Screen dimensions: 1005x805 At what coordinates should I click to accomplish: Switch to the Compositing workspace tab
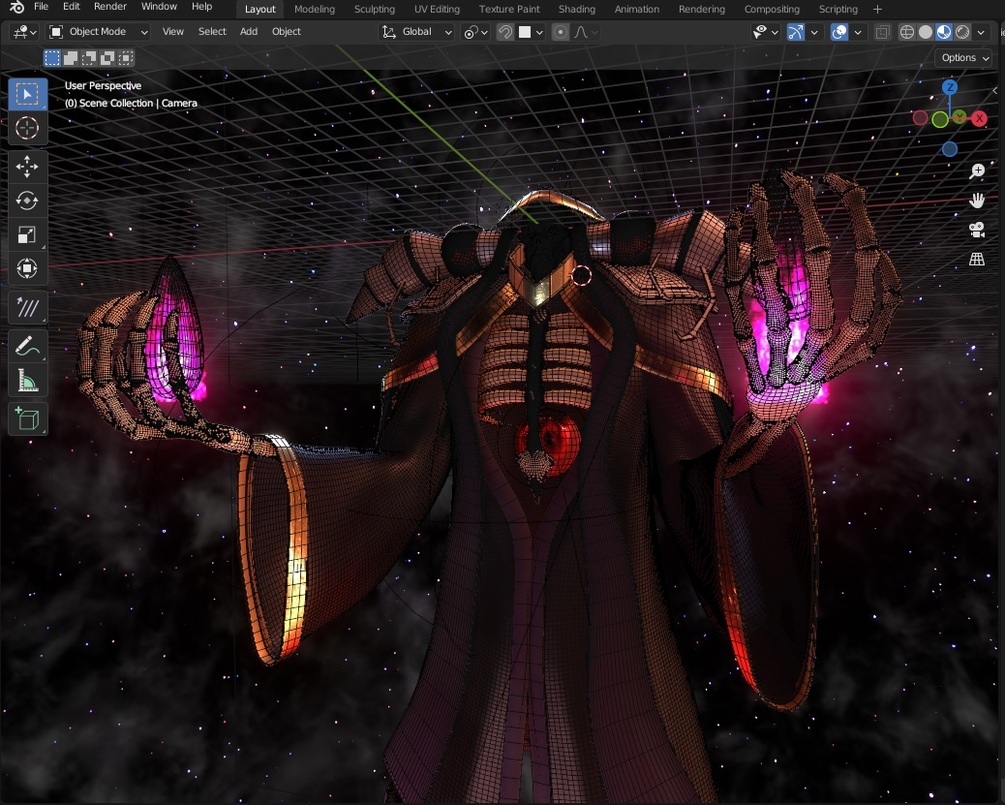(772, 9)
